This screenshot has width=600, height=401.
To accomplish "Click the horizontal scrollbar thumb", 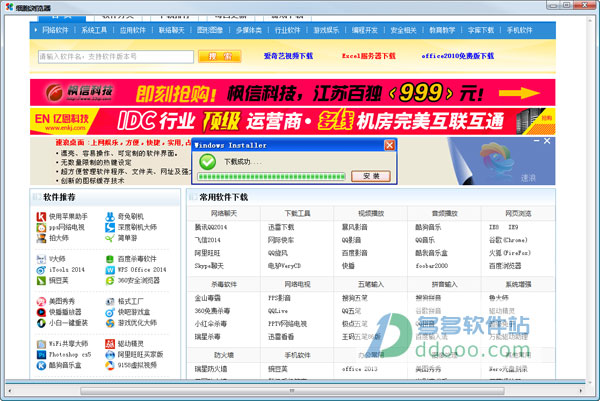I will [292, 391].
